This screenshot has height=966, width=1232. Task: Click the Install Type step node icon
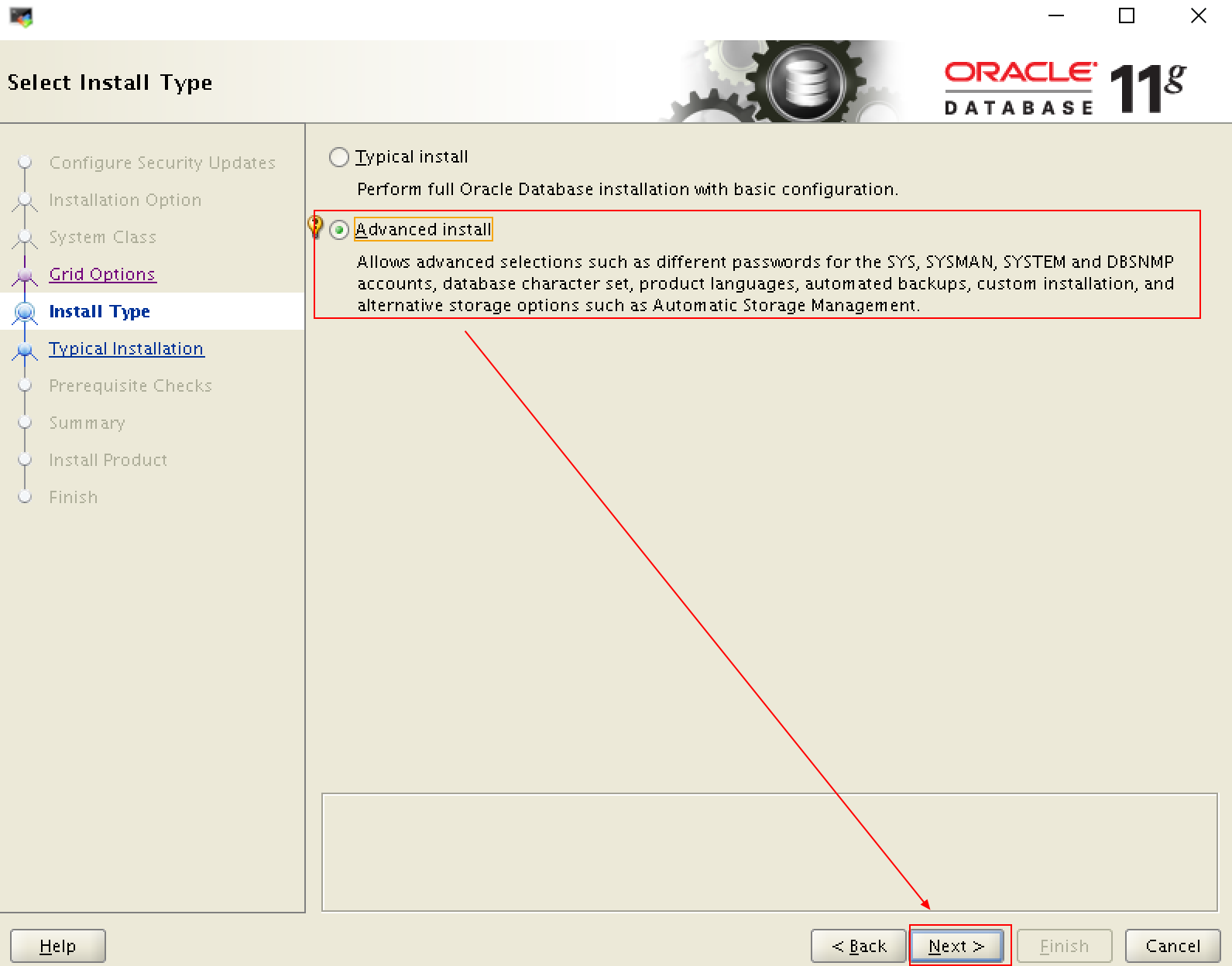pos(25,312)
